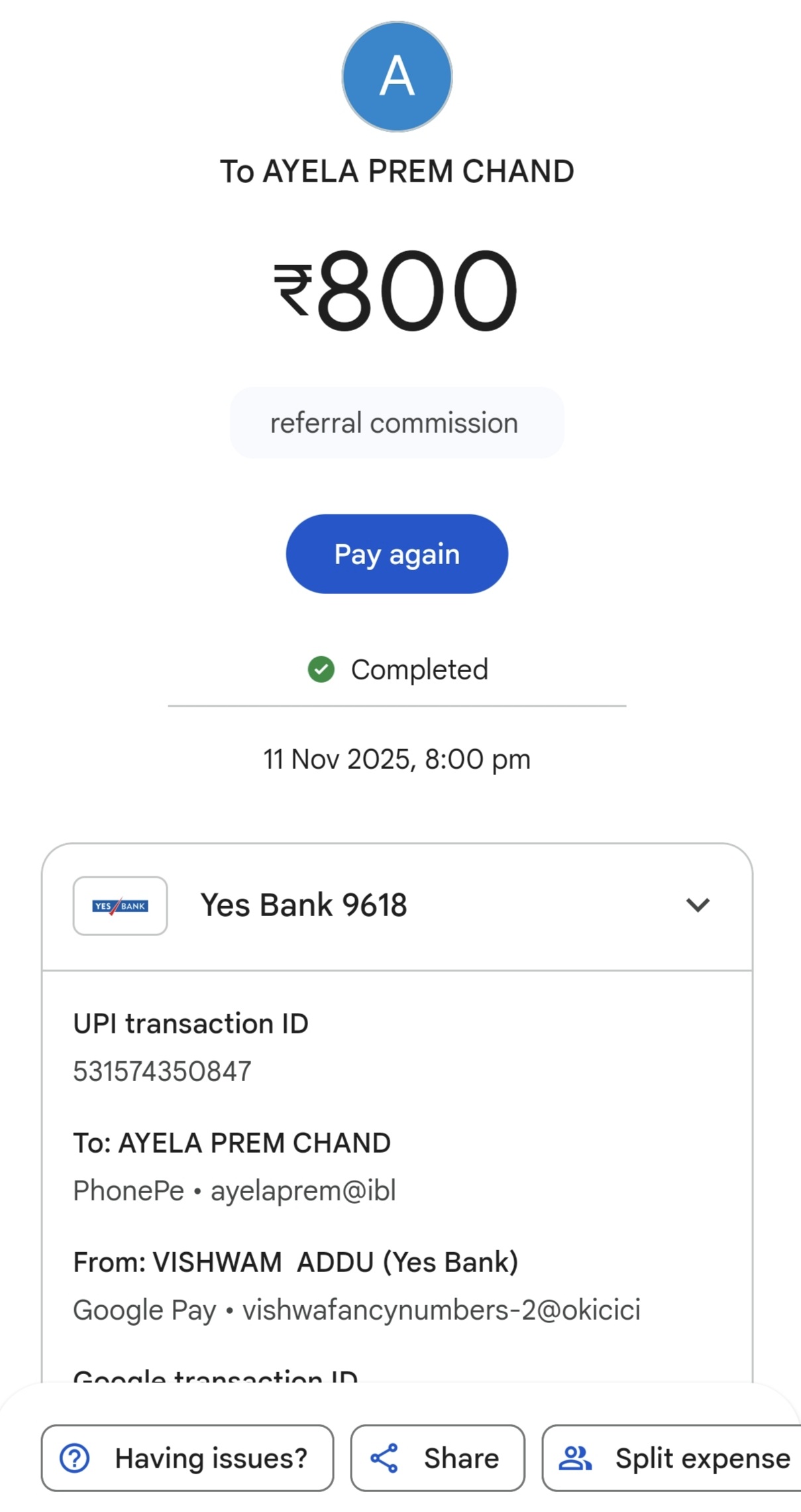801x1512 pixels.
Task: Tap the blue A recipient avatar
Action: (x=397, y=77)
